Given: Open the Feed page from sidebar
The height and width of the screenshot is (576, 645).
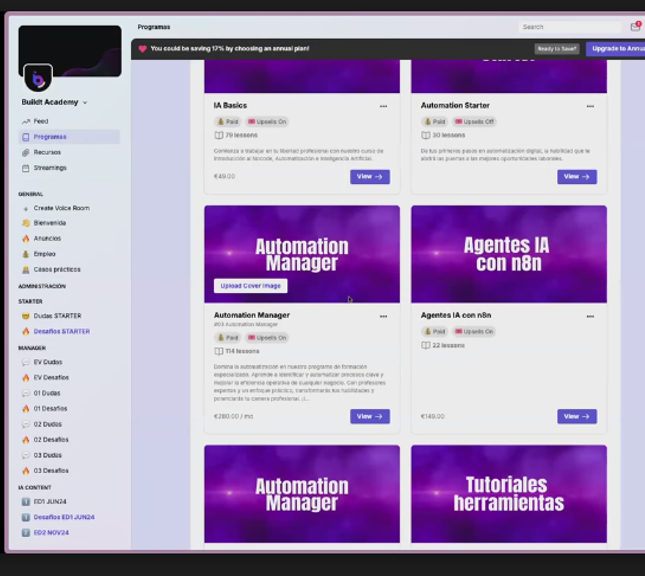Looking at the screenshot, I should 40,121.
